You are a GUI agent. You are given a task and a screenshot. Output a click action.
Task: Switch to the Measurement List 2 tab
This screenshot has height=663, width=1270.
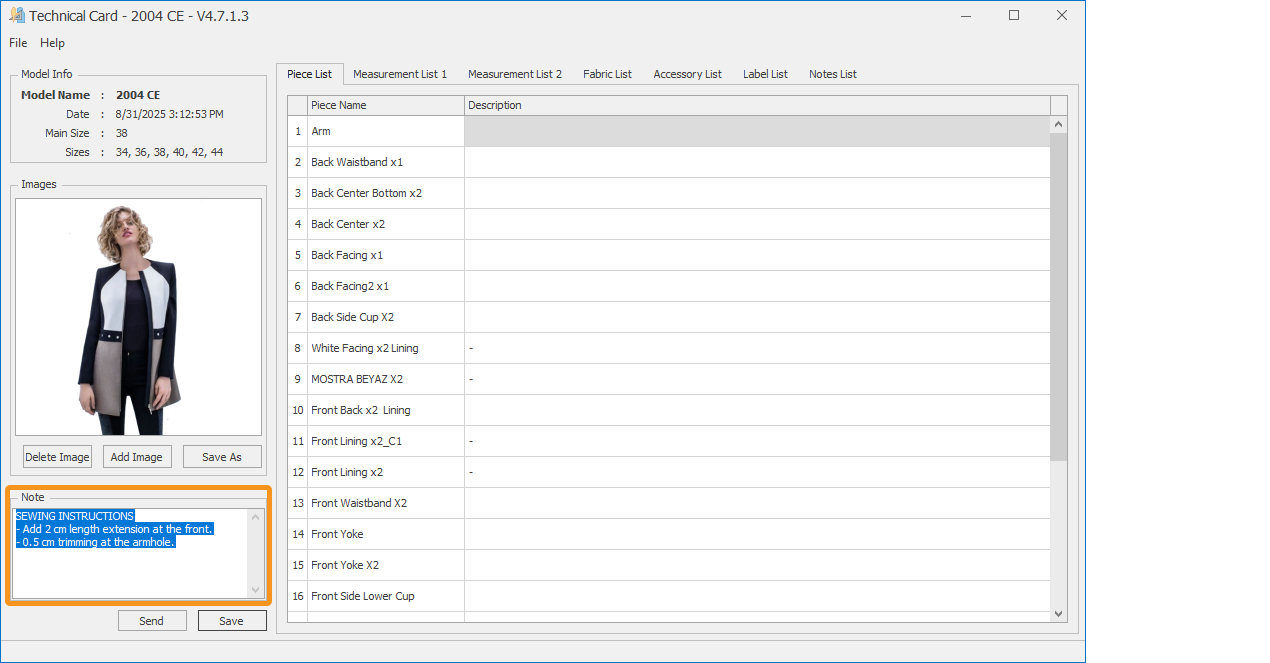click(x=515, y=74)
